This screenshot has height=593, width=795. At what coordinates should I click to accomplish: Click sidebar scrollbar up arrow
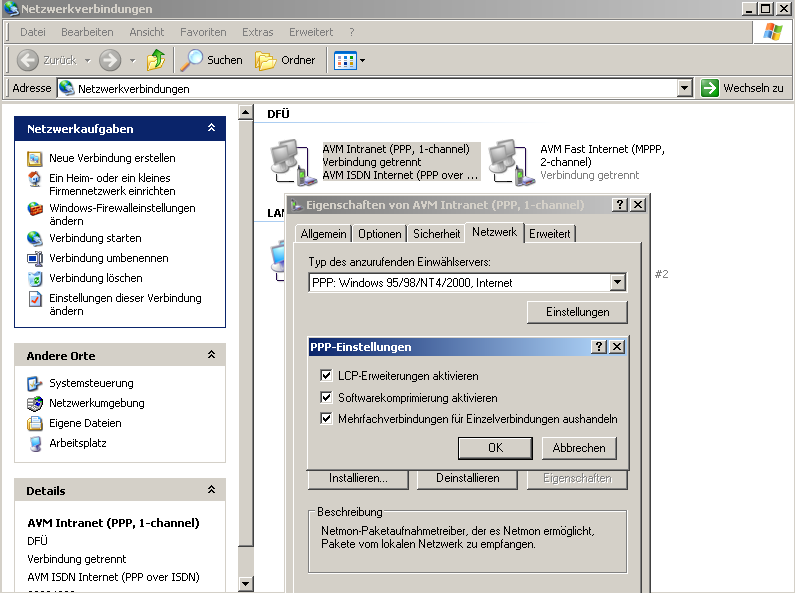tap(245, 112)
